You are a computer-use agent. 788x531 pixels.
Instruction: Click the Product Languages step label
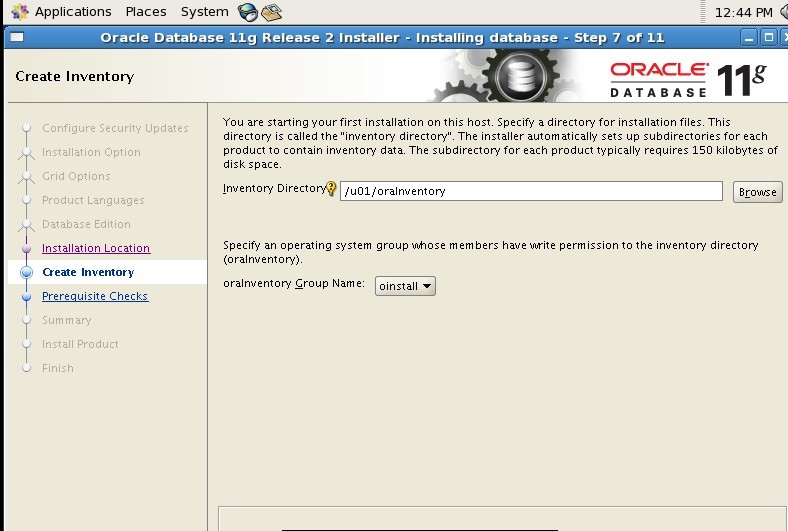tap(93, 200)
